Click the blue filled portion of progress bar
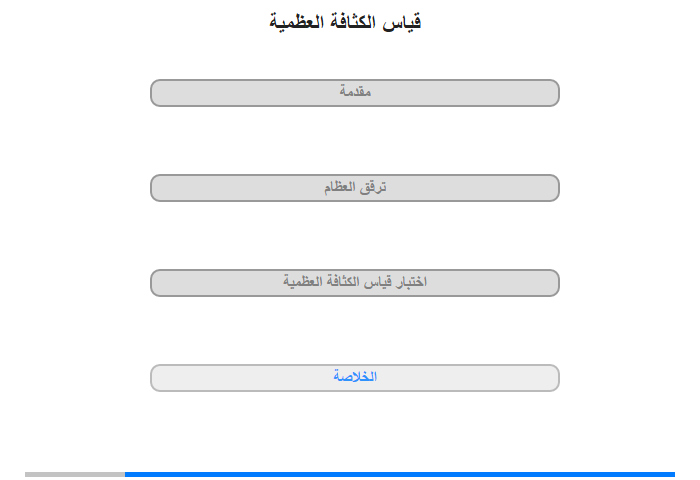This screenshot has width=700, height=480. pos(400,474)
